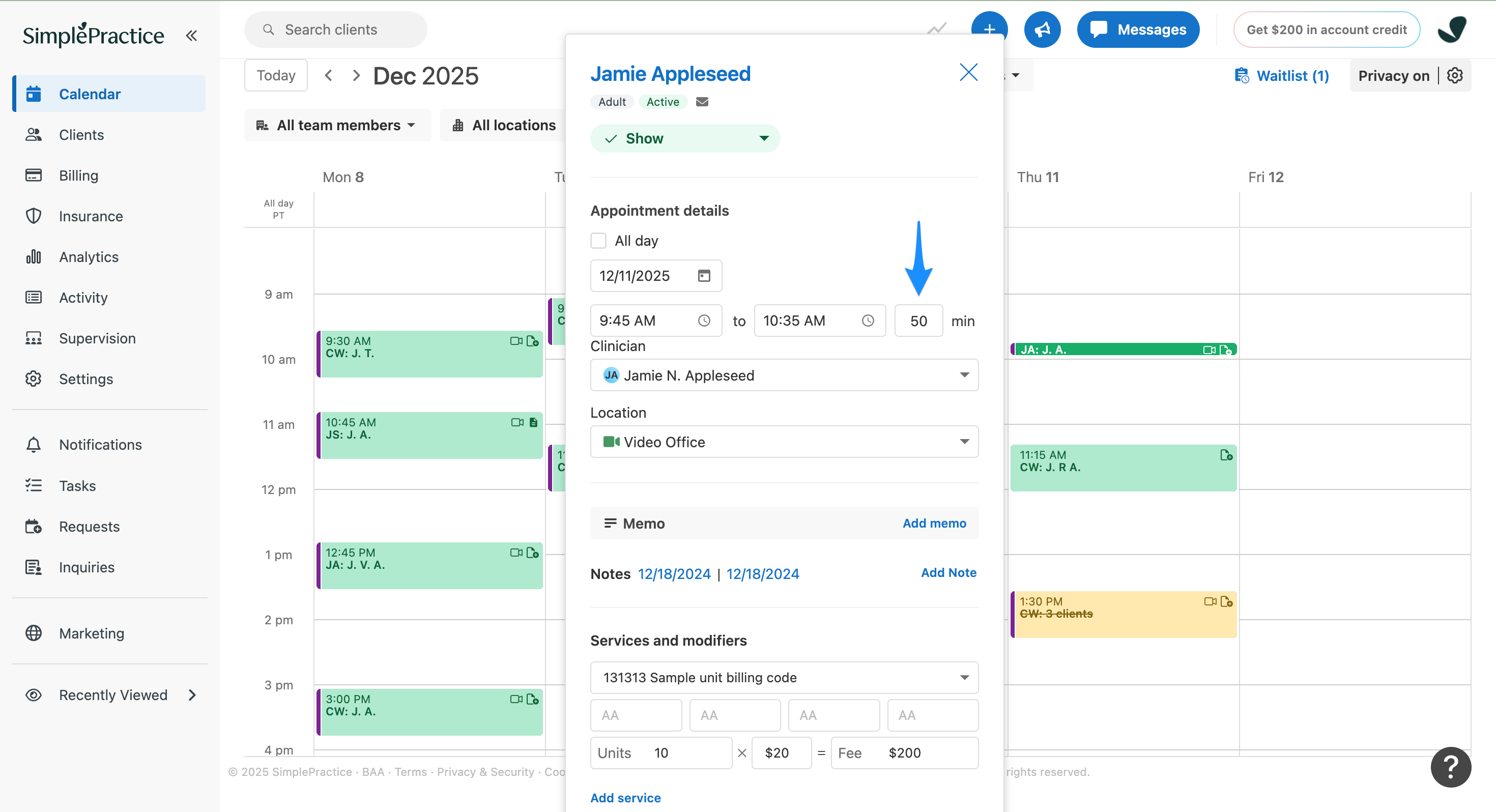1496x812 pixels.
Task: Go to next week arrow
Action: click(356, 75)
